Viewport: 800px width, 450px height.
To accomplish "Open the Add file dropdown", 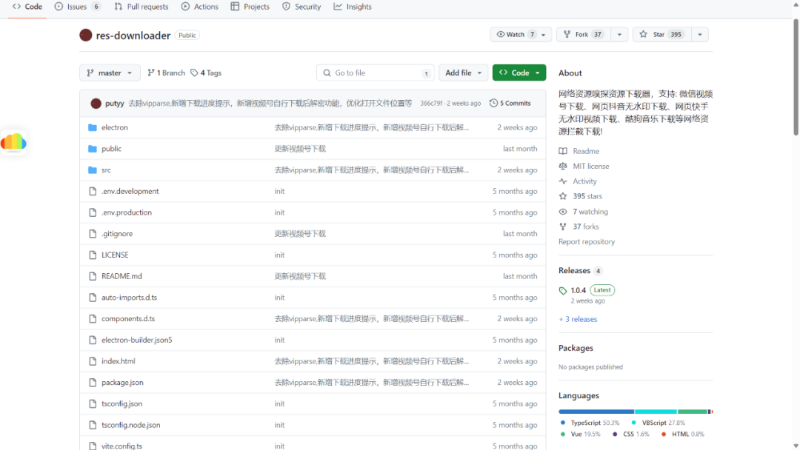I will pyautogui.click(x=463, y=73).
